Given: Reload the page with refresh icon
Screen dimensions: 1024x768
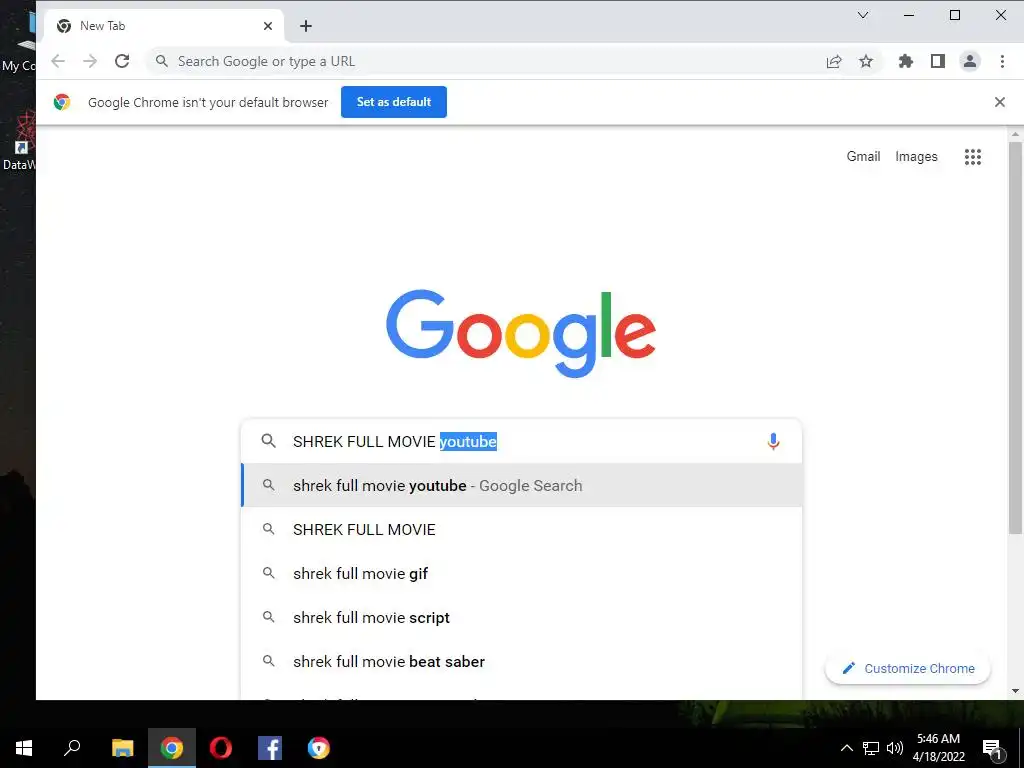Looking at the screenshot, I should (x=122, y=61).
